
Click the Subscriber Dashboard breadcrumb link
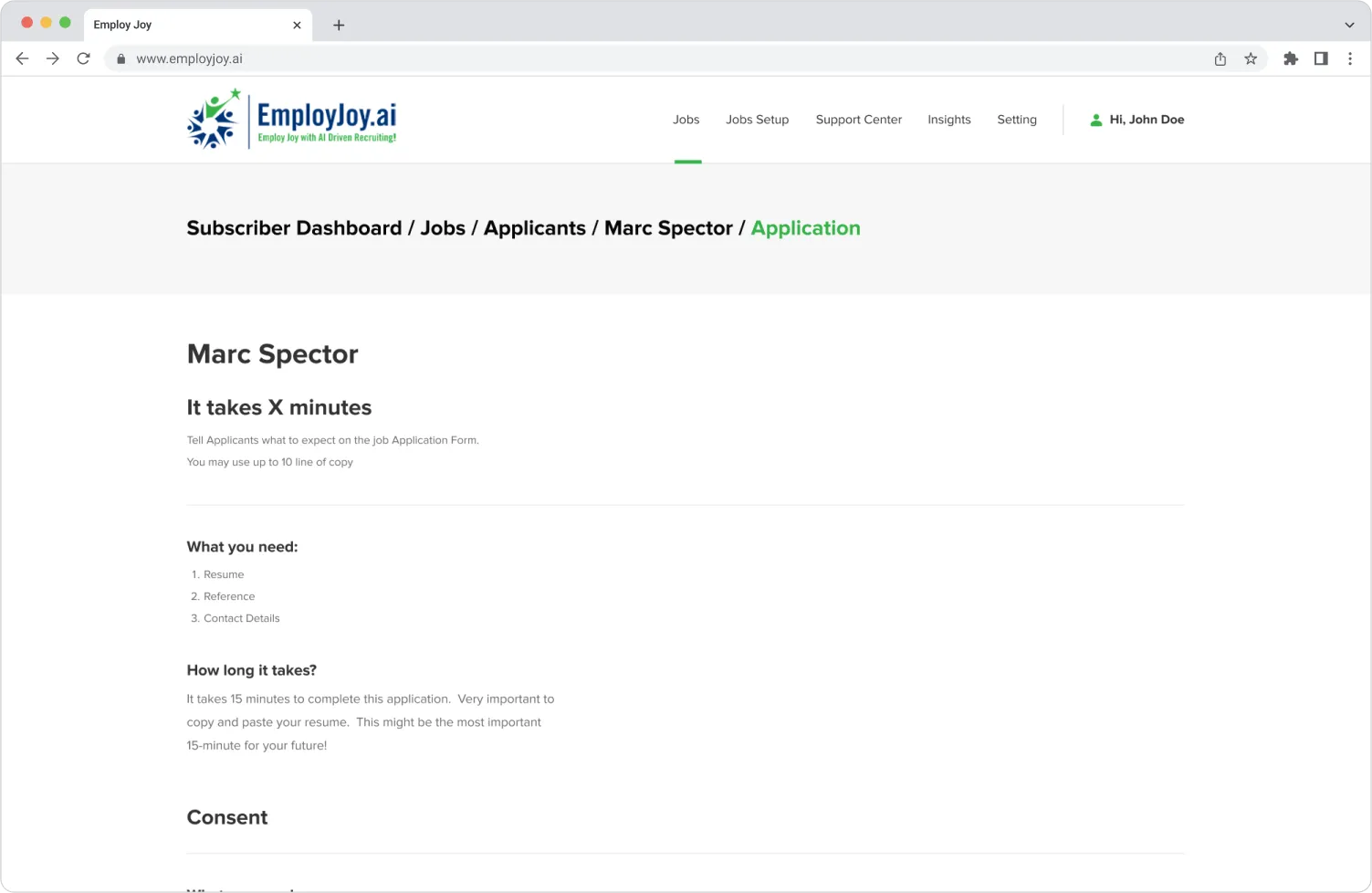(294, 228)
